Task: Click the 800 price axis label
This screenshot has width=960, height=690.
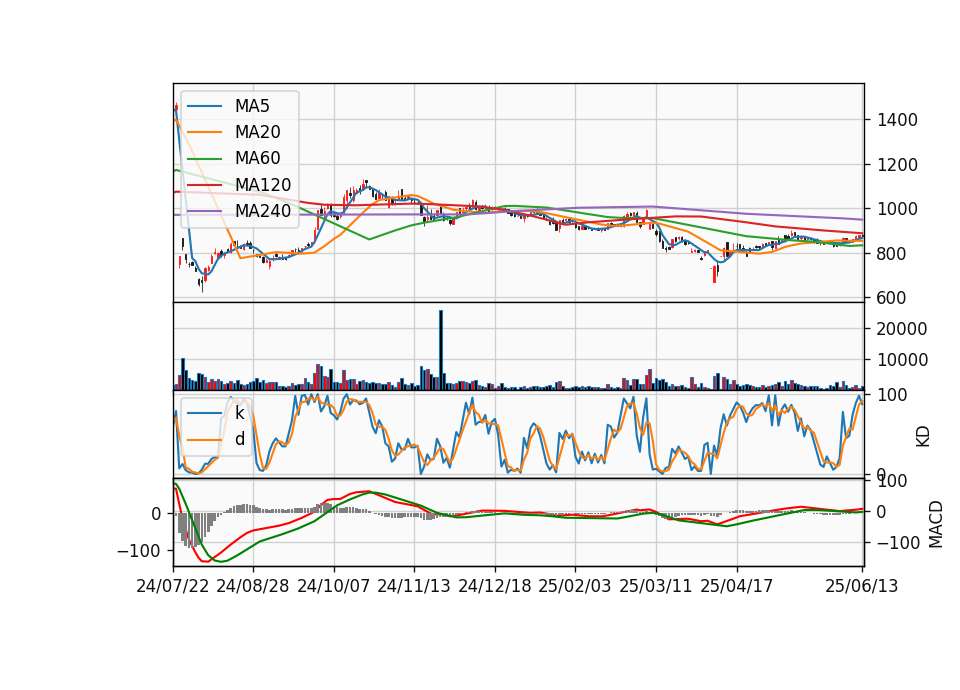Action: [891, 253]
